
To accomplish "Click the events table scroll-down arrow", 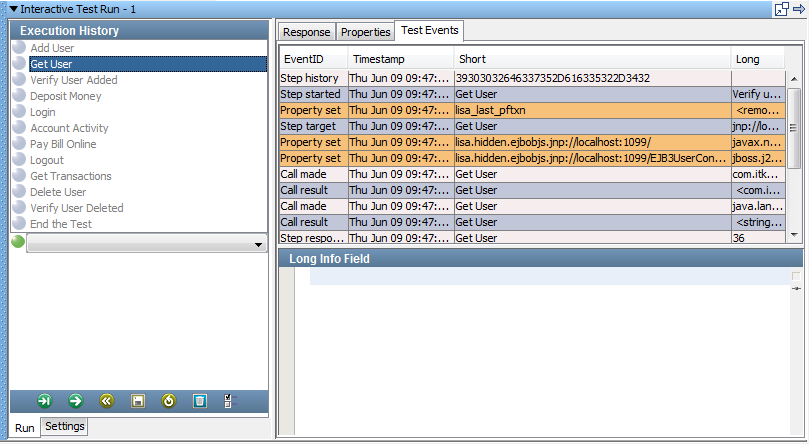I will pos(794,235).
